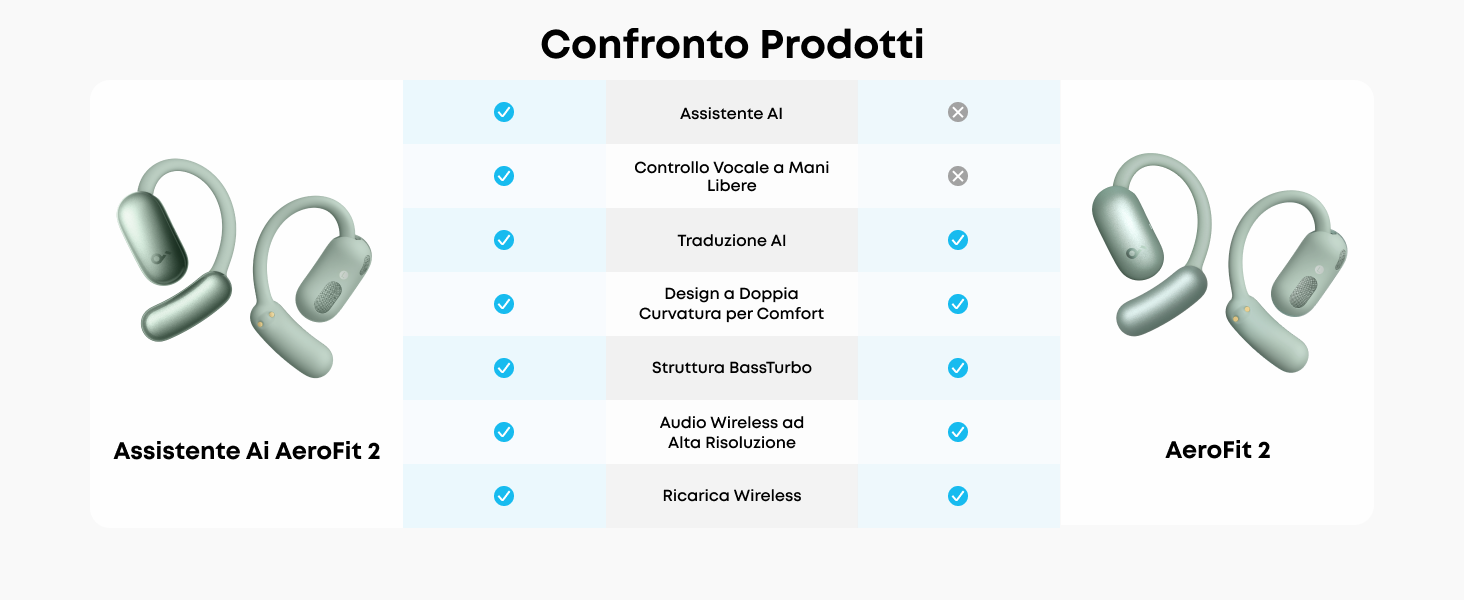Click left checkmark for Ricarica Wireless row
This screenshot has width=1464, height=600.
click(504, 496)
